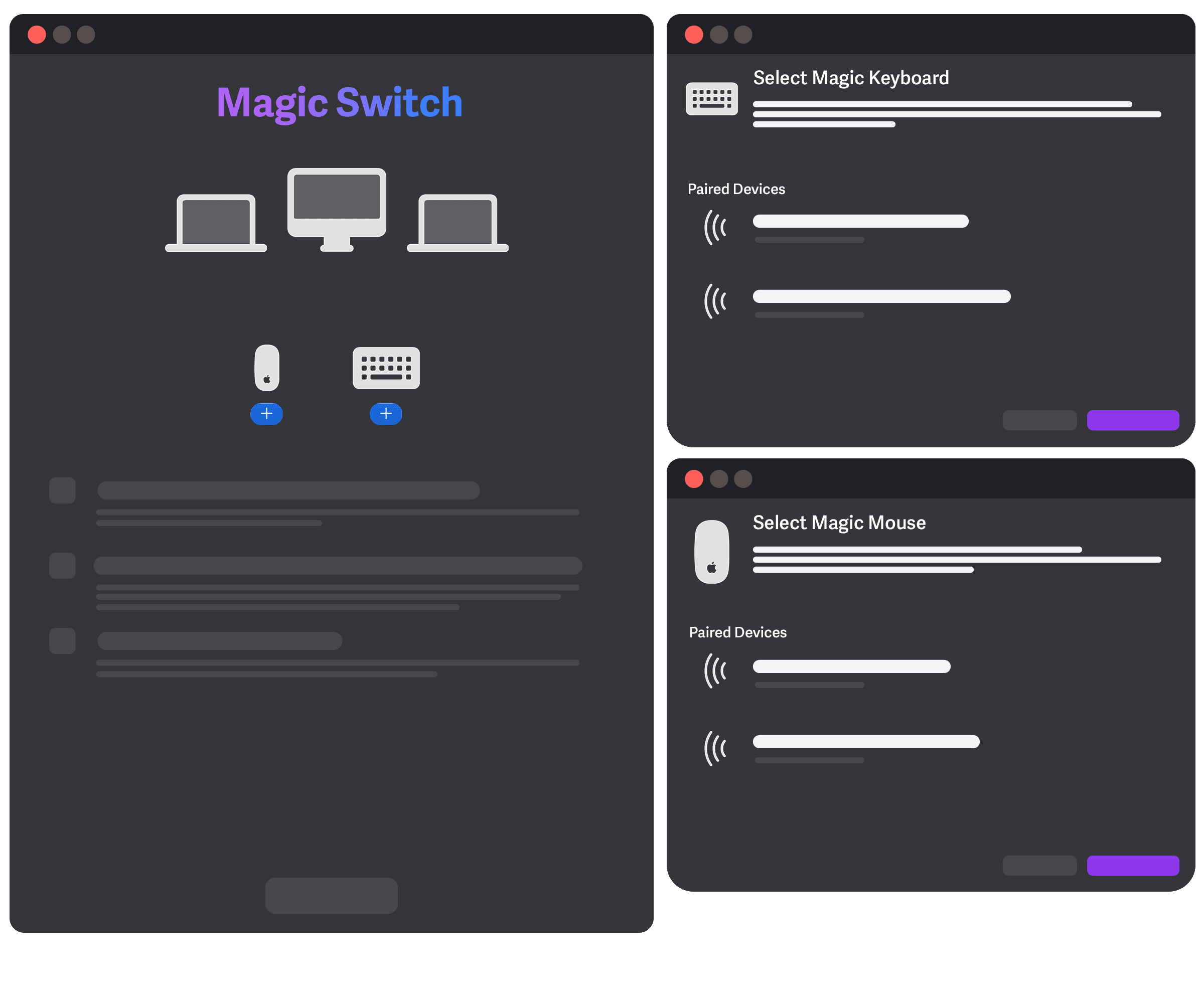Close the Magic Switch main window
This screenshot has height=1003, width=1204.
click(37, 35)
